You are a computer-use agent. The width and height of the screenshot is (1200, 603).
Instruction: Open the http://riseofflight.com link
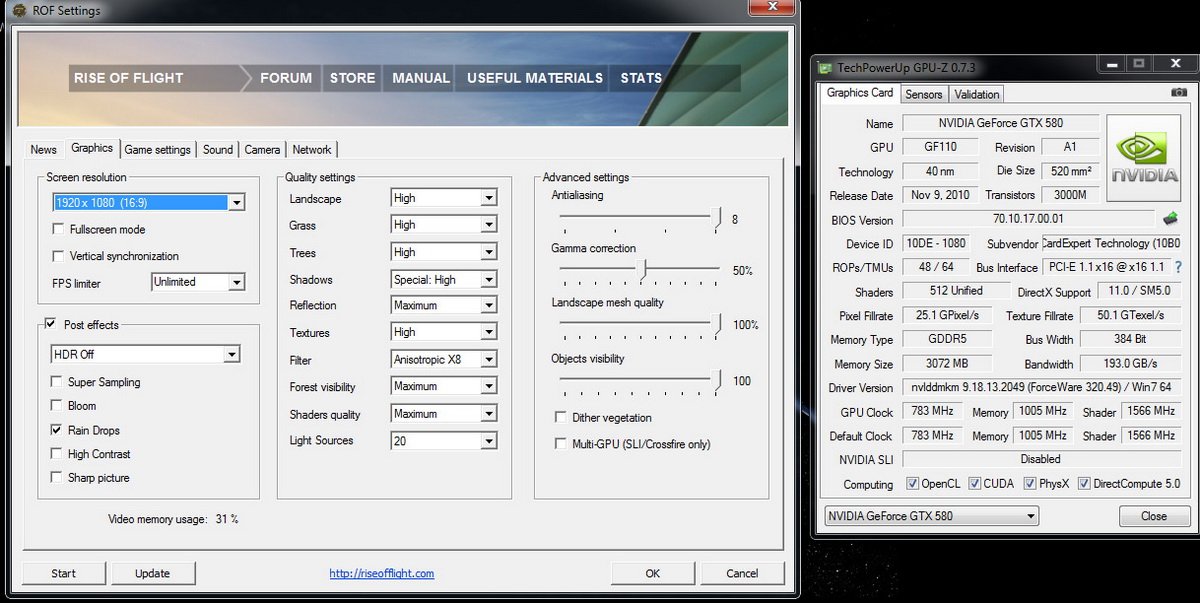pyautogui.click(x=382, y=573)
